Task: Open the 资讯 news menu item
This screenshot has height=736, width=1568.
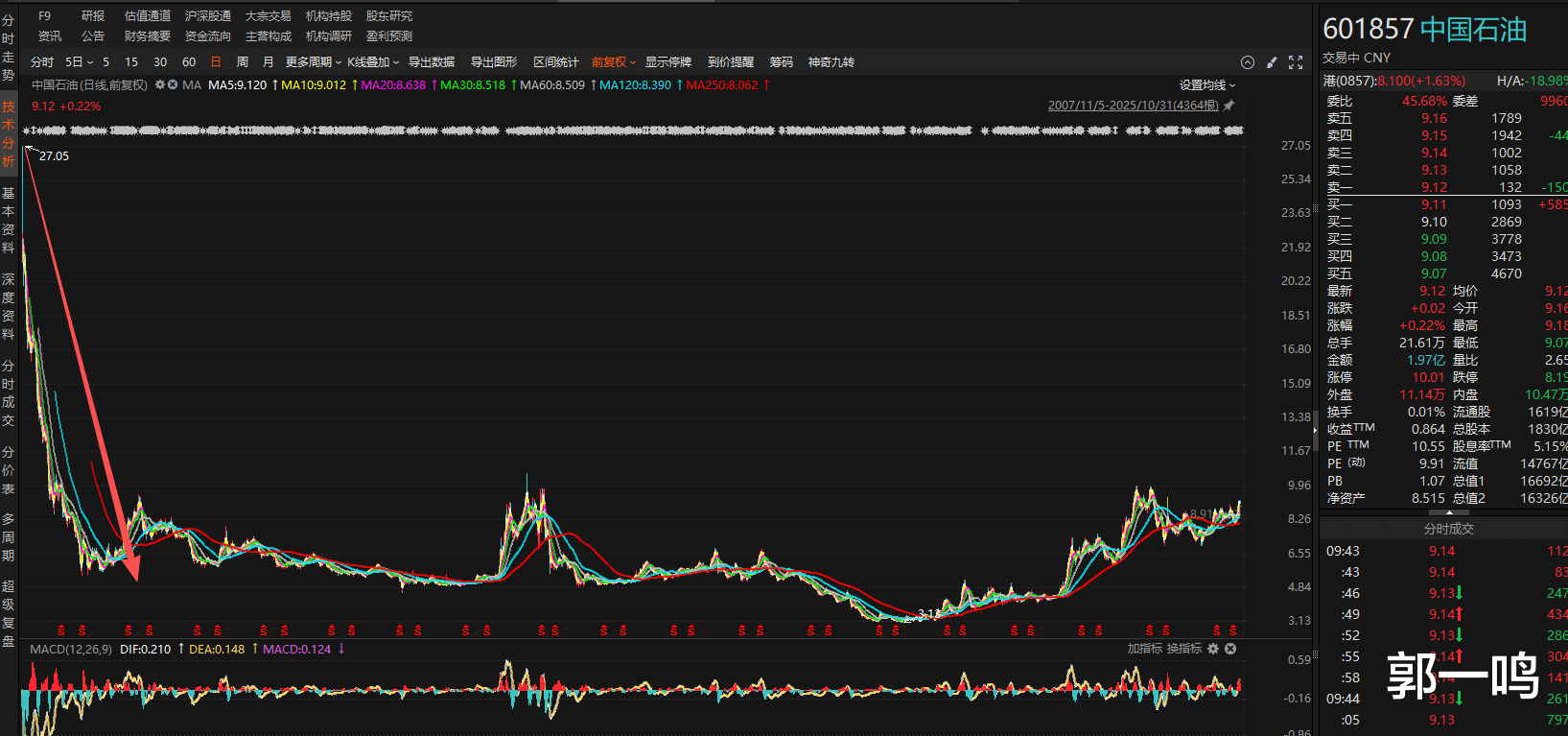Action: pos(49,36)
